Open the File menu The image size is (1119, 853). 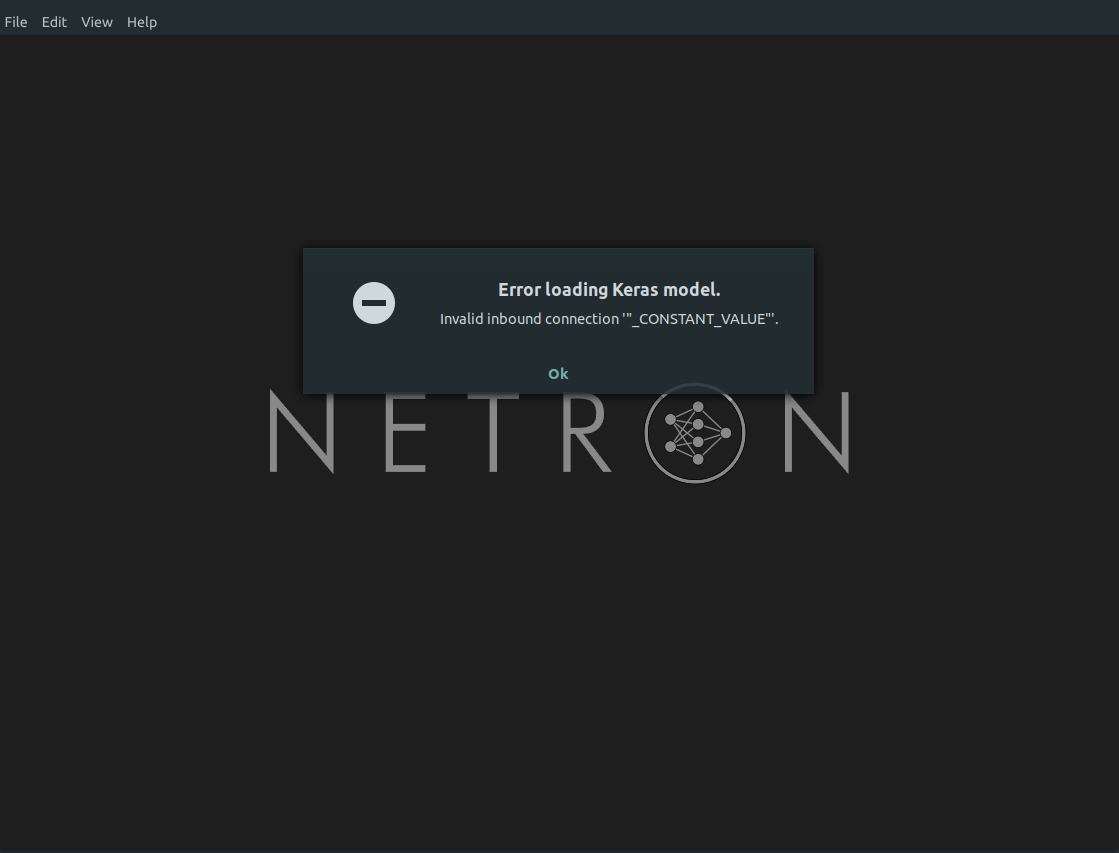tap(16, 21)
